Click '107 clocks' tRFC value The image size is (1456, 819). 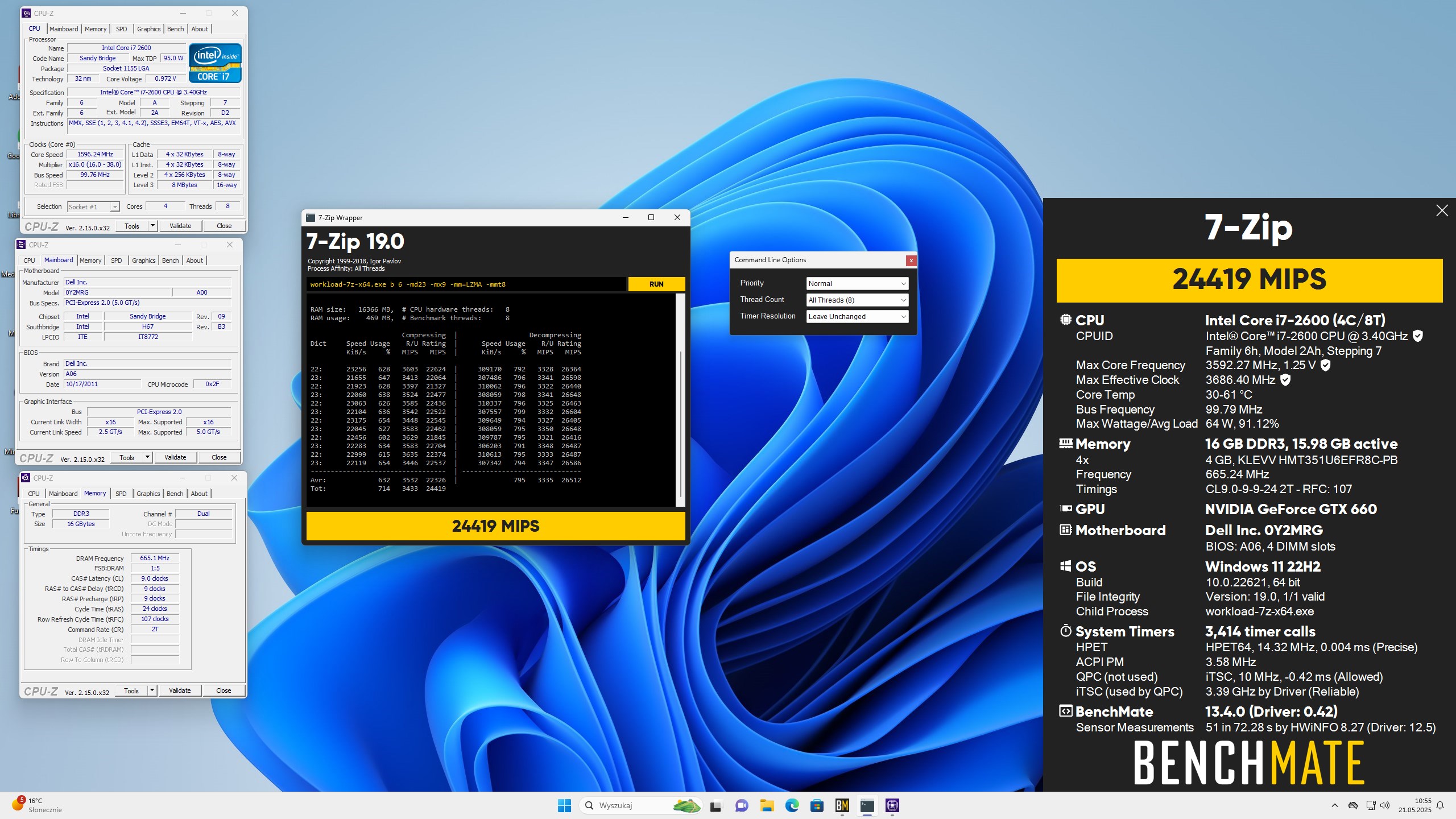coord(155,619)
